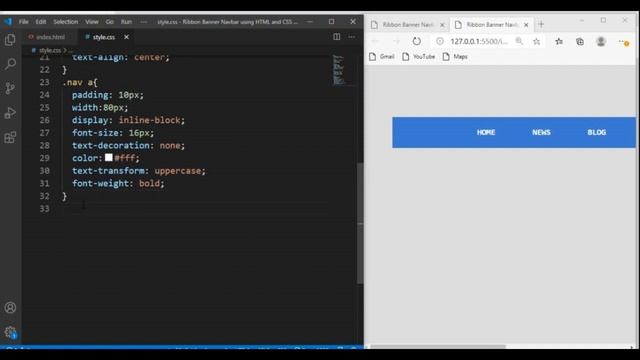The height and width of the screenshot is (360, 640).
Task: Open the Run and Debug view
Action: click(x=10, y=113)
